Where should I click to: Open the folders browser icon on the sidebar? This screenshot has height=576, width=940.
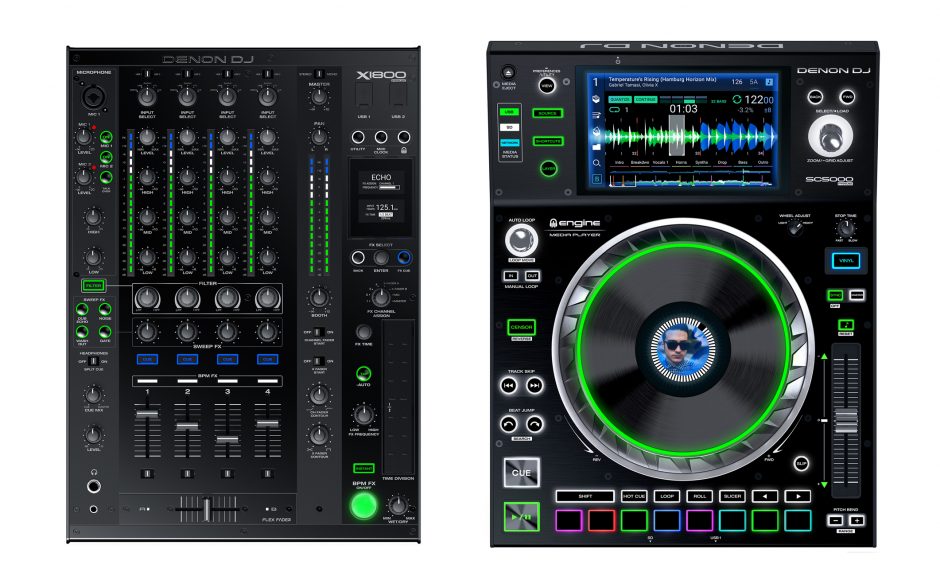(x=596, y=146)
